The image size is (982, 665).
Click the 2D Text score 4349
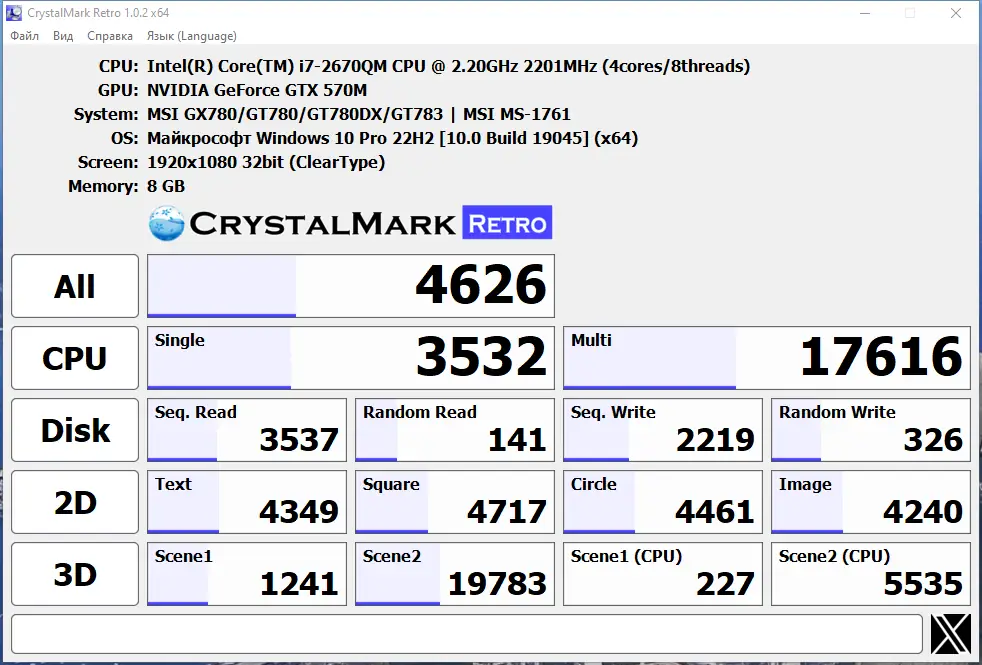click(x=247, y=502)
